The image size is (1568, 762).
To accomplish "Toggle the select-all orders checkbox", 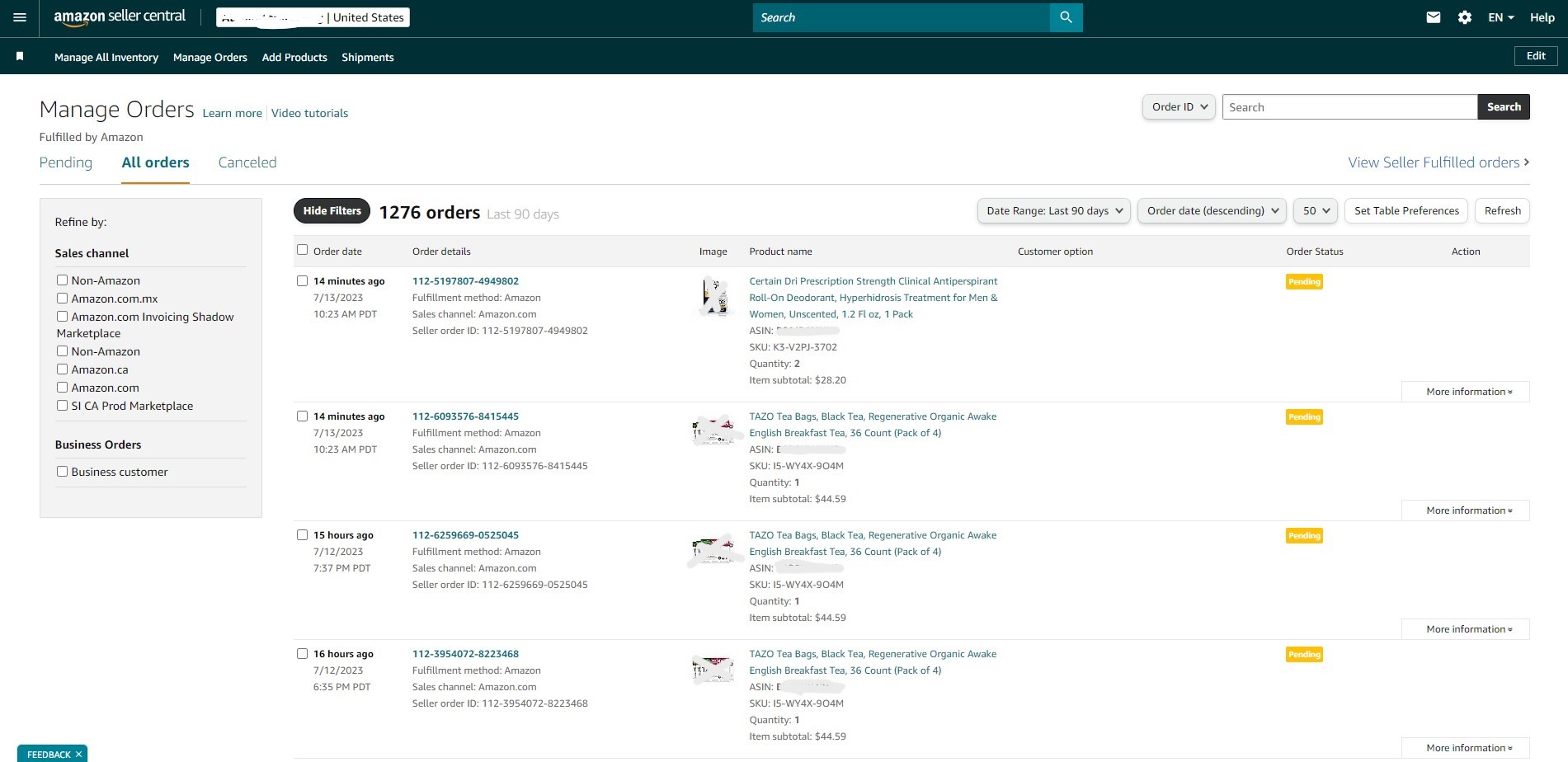I will pos(302,250).
